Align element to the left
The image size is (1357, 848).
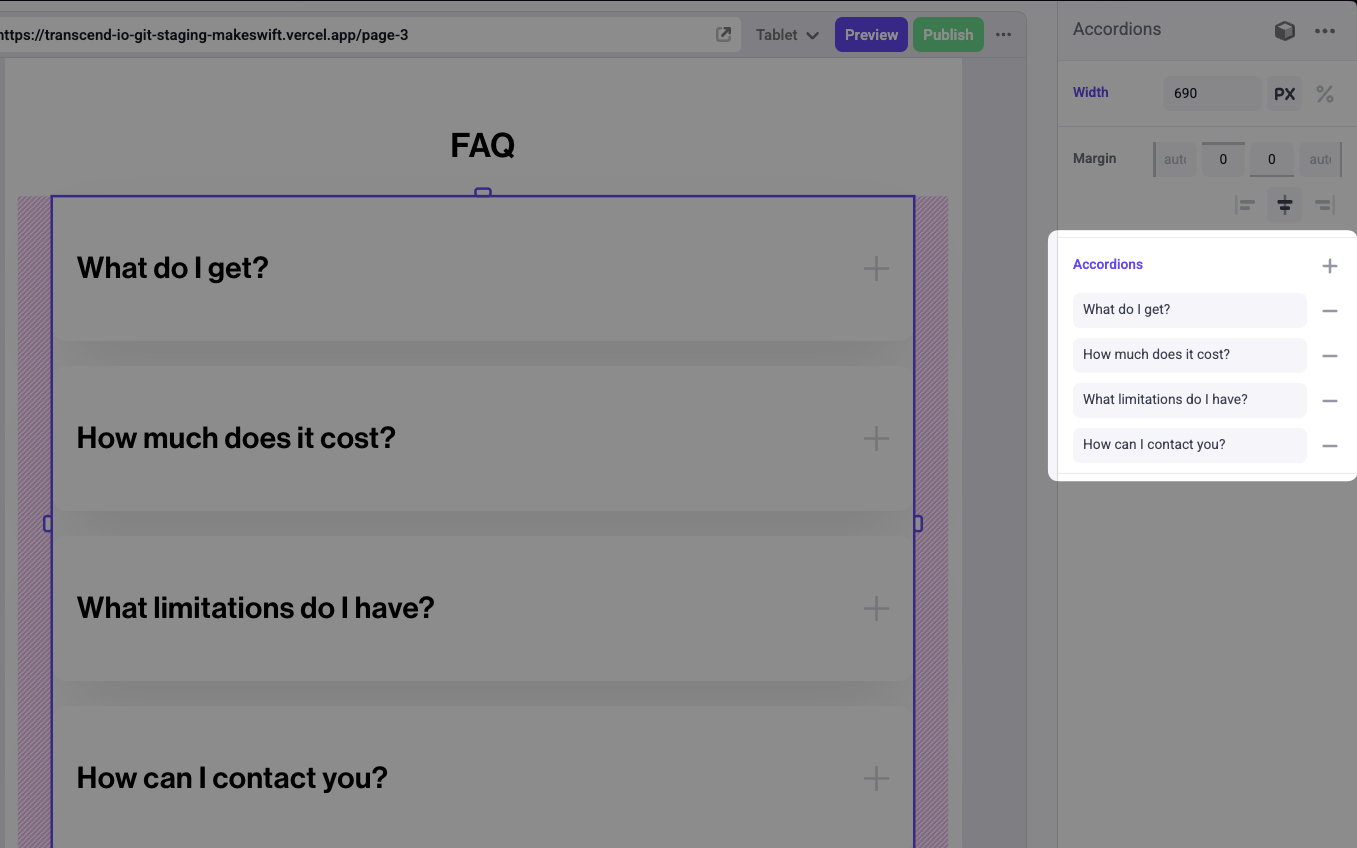click(x=1245, y=206)
